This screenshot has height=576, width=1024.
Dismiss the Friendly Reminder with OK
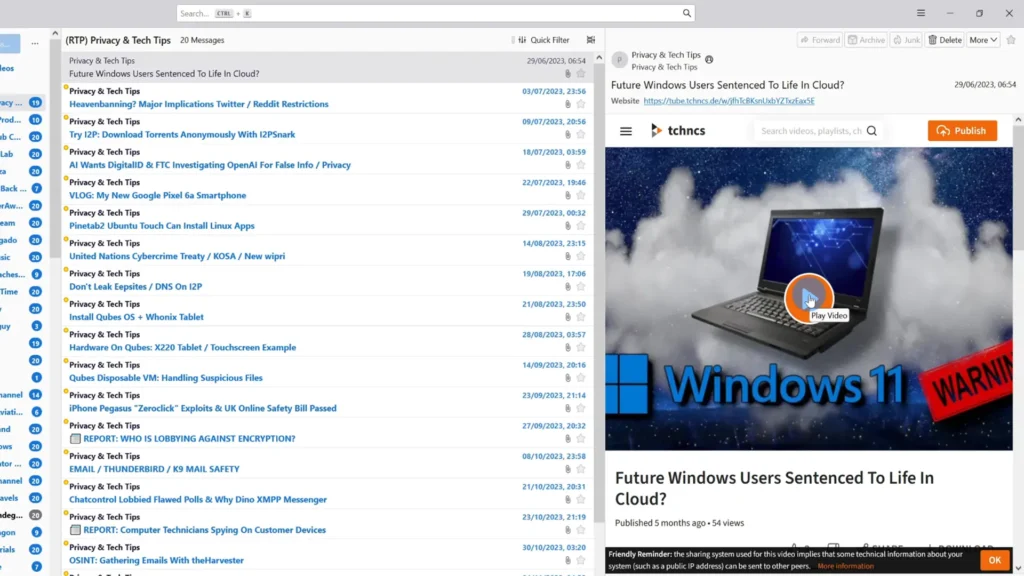point(994,560)
